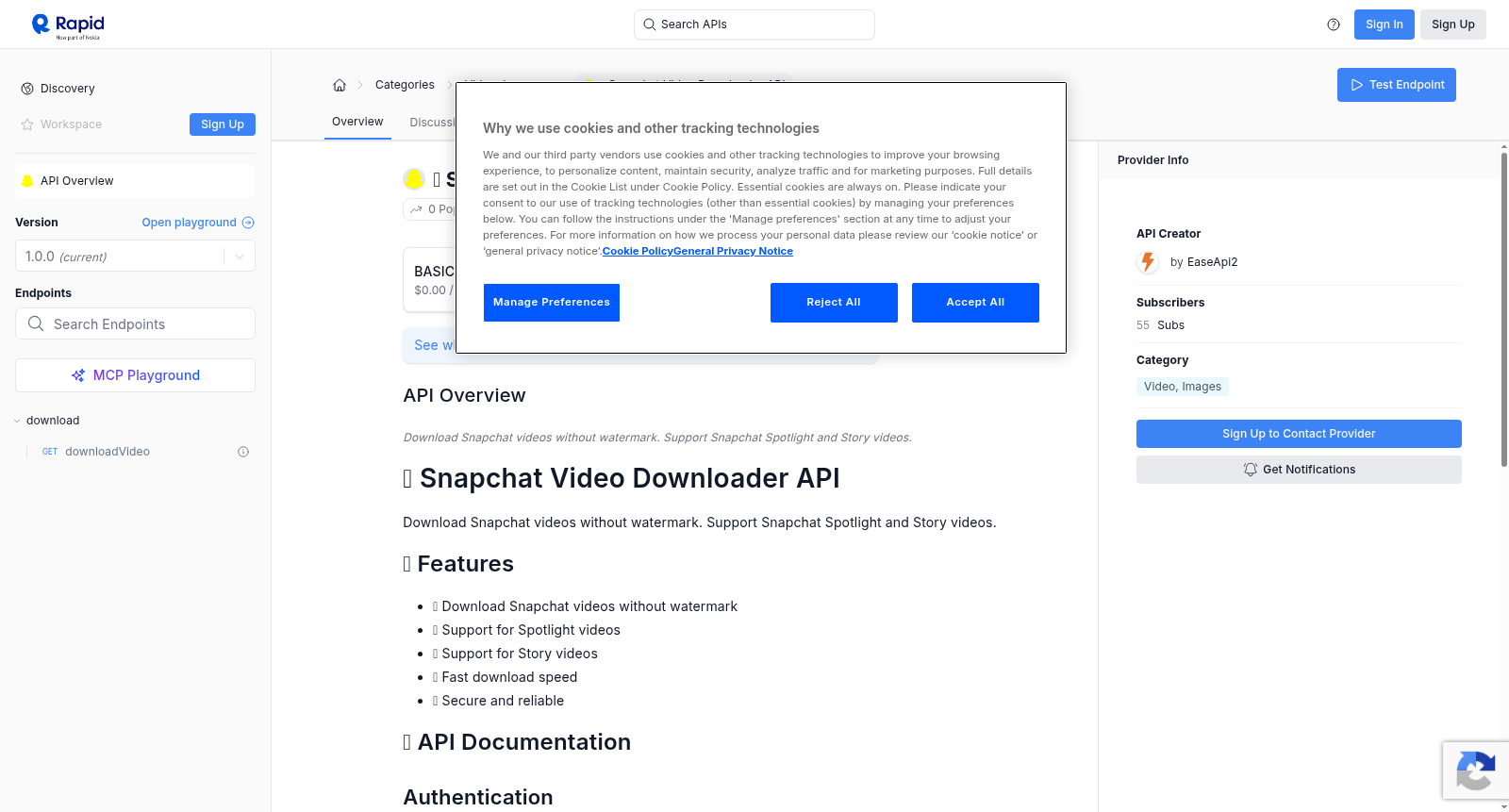Focus the Search APIs field
The image size is (1509, 812).
pos(754,25)
